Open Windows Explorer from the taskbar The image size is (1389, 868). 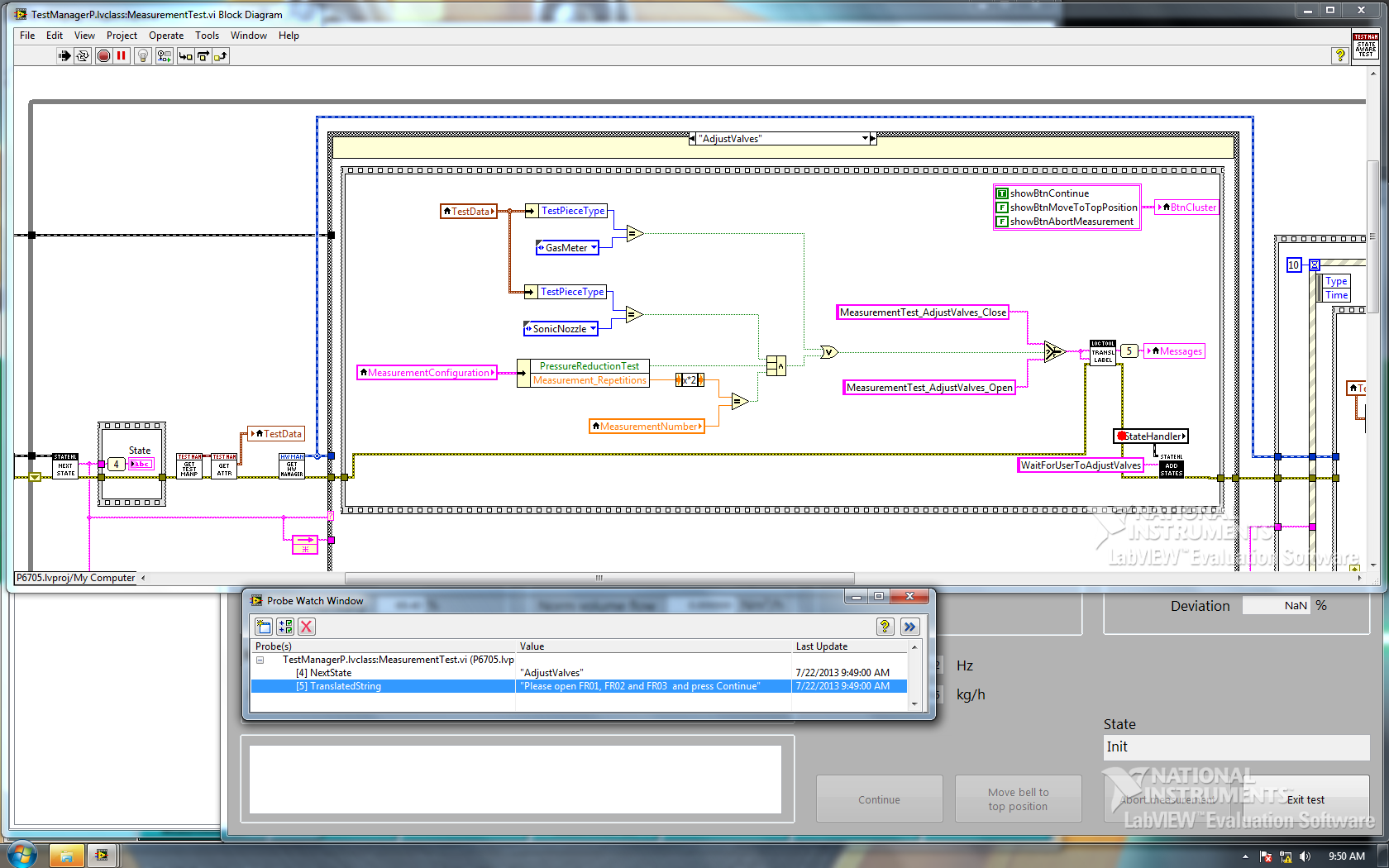(66, 856)
